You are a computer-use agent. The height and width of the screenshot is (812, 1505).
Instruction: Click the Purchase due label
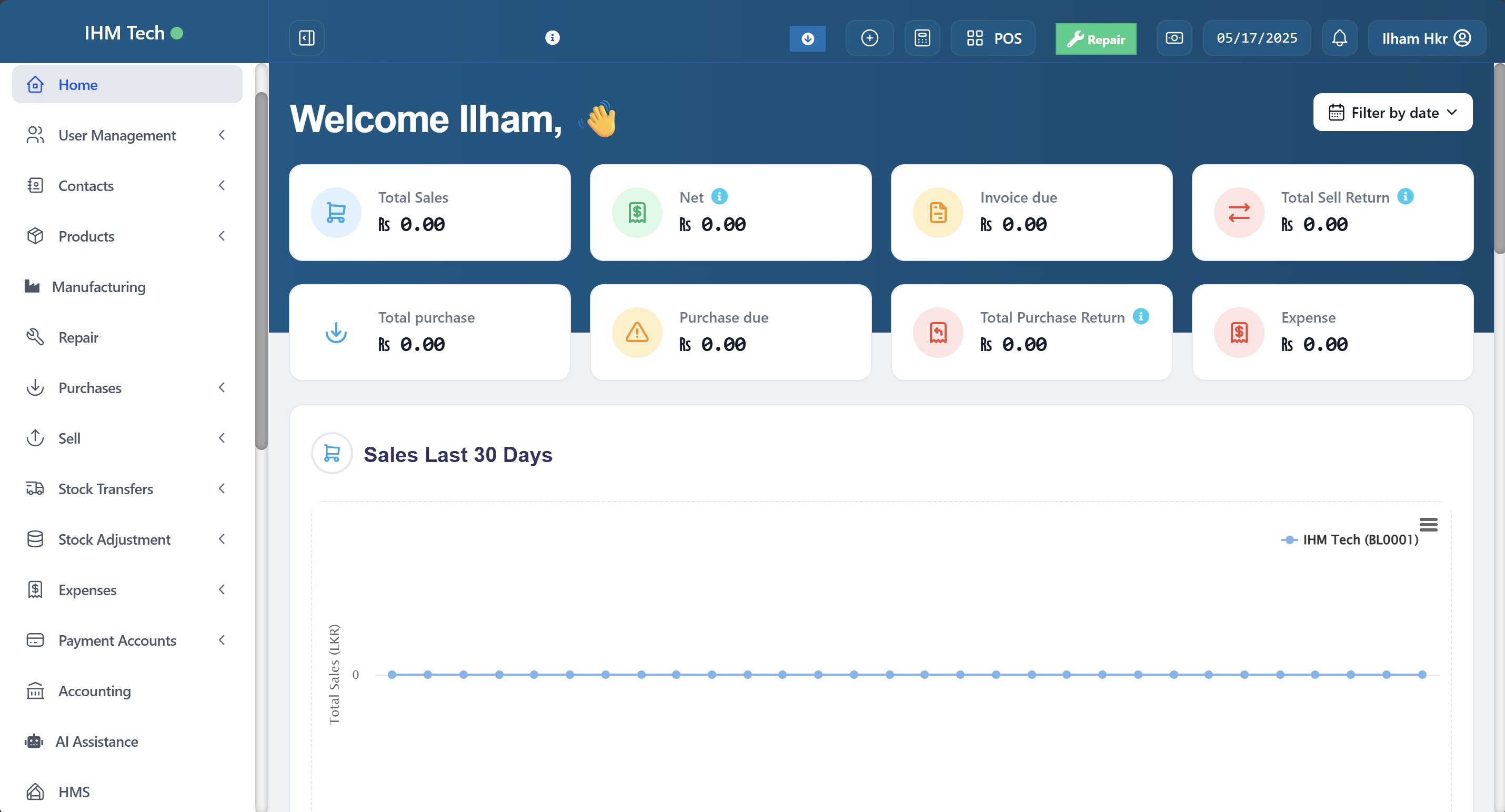(x=723, y=317)
